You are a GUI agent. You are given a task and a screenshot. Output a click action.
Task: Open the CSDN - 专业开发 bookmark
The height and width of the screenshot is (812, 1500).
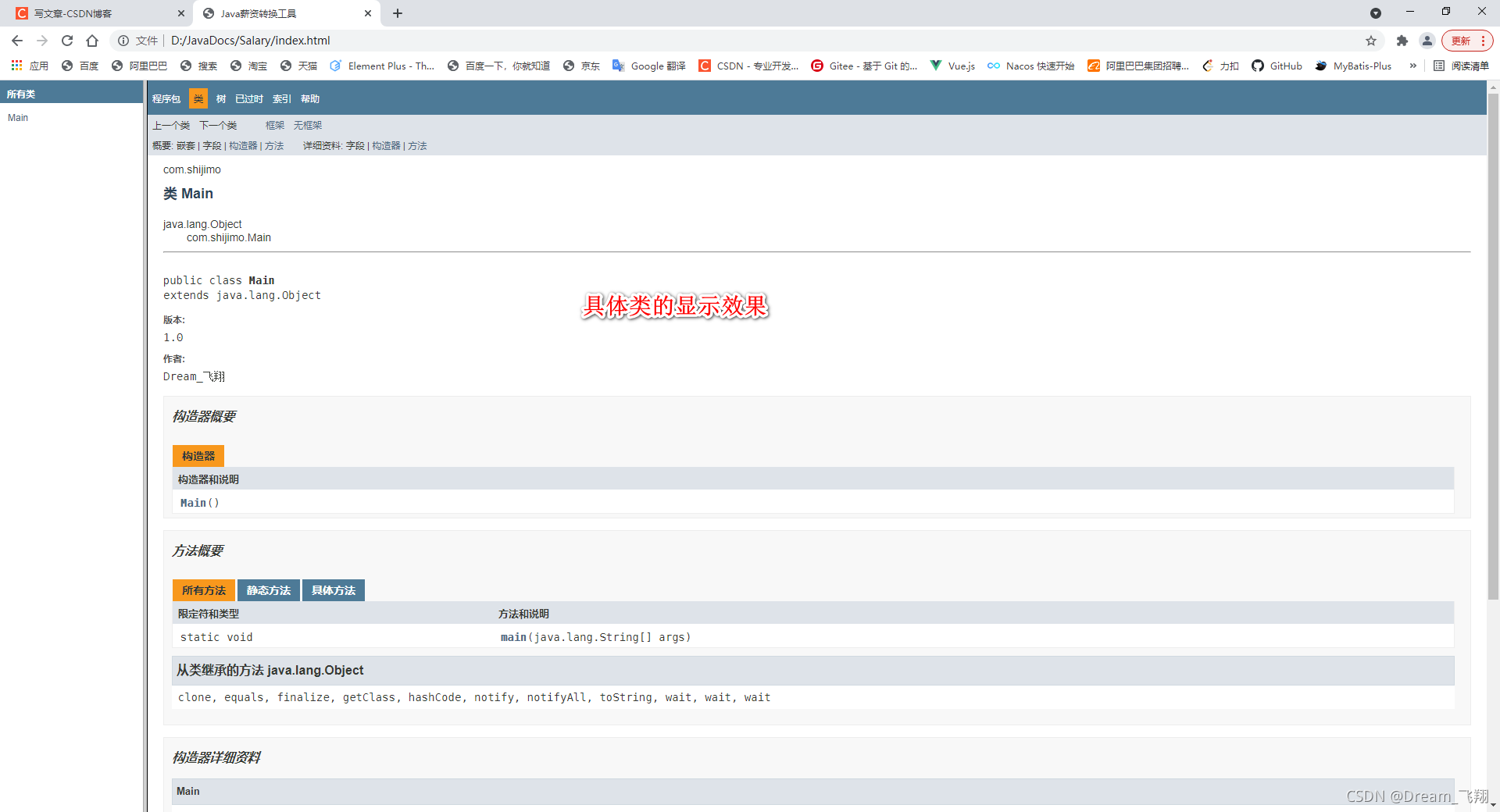[x=748, y=66]
